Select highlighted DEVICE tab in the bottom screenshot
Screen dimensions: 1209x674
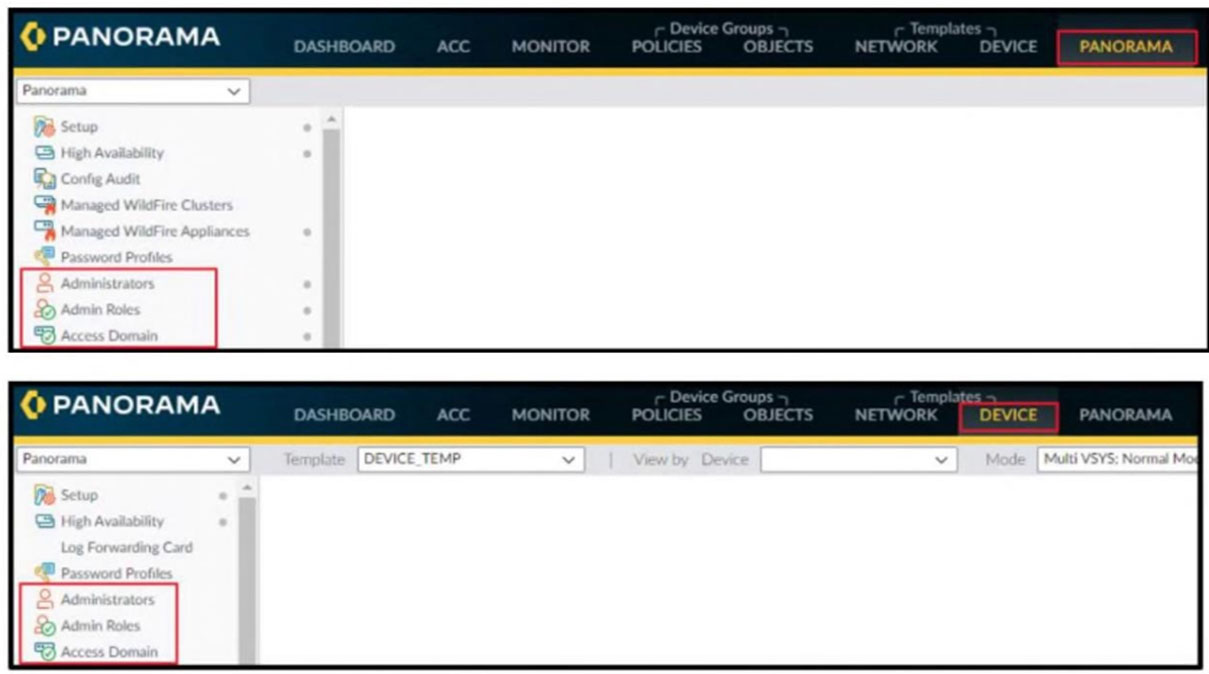tap(1008, 415)
